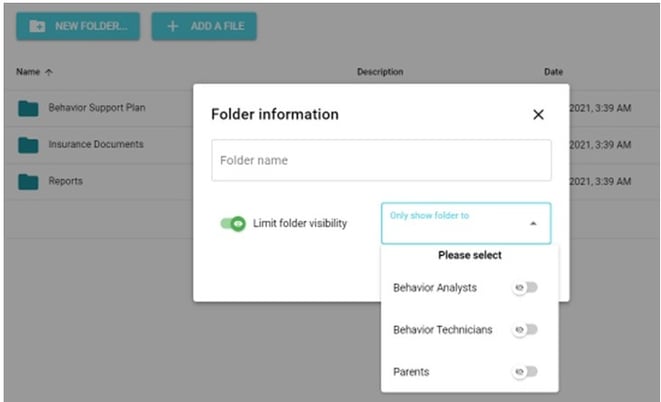Click into the Folder name field
The width and height of the screenshot is (661, 402).
pyautogui.click(x=381, y=160)
